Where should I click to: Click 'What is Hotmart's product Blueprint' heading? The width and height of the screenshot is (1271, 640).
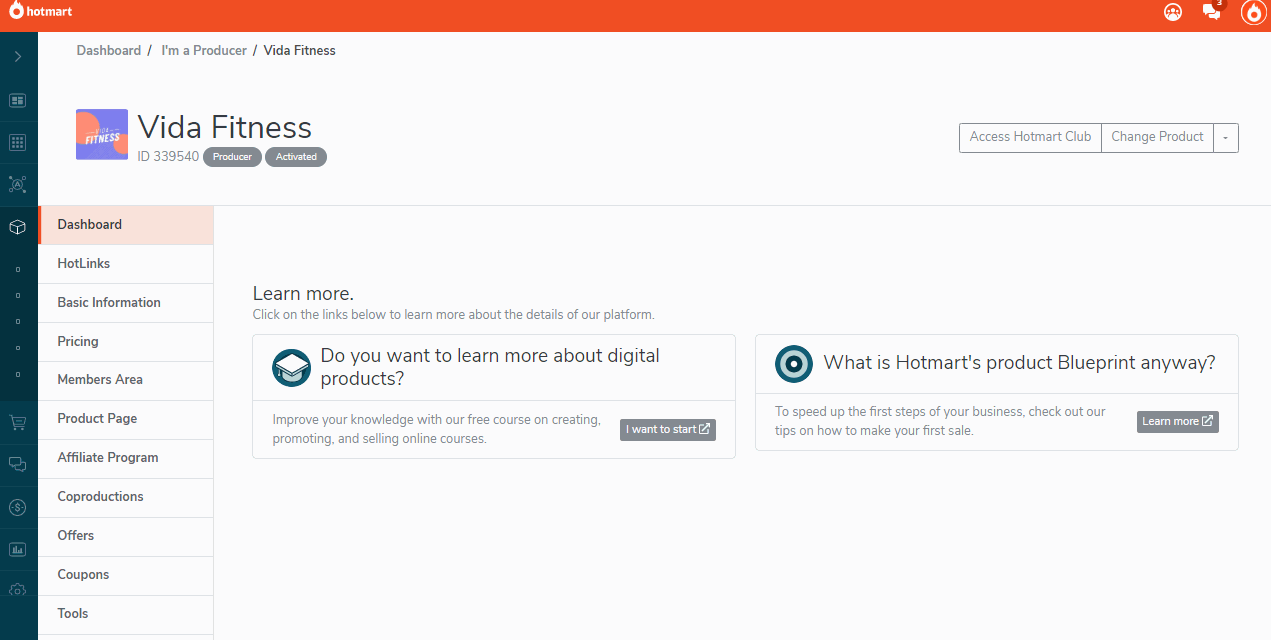(1019, 362)
